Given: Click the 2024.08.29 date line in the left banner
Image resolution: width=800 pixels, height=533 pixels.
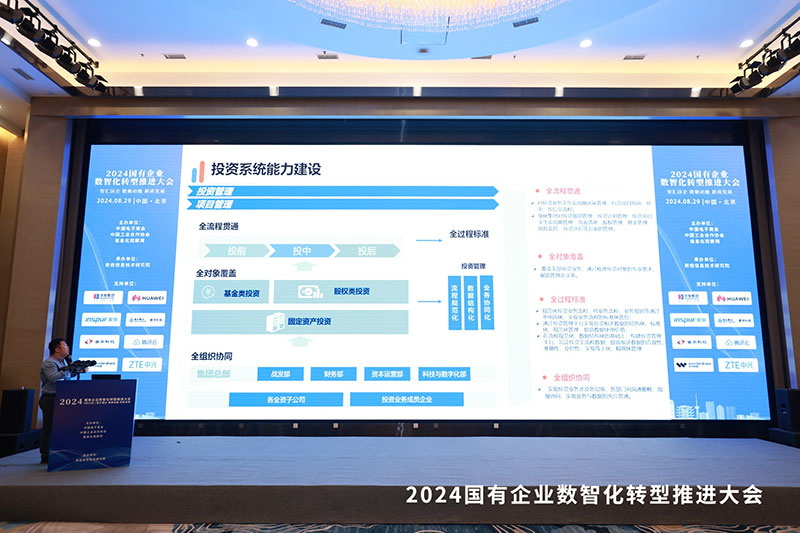Looking at the screenshot, I should coord(132,201).
